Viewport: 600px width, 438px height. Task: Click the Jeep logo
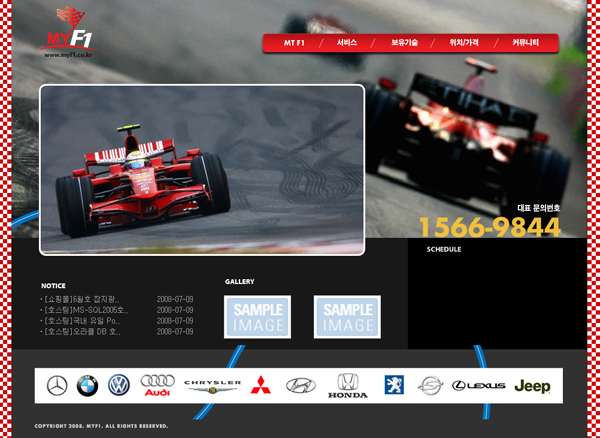coord(532,386)
